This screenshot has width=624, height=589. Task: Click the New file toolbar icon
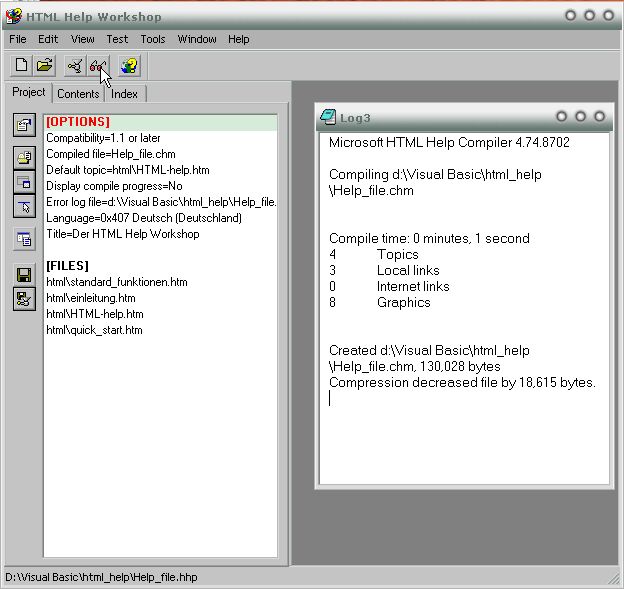pyautogui.click(x=22, y=66)
